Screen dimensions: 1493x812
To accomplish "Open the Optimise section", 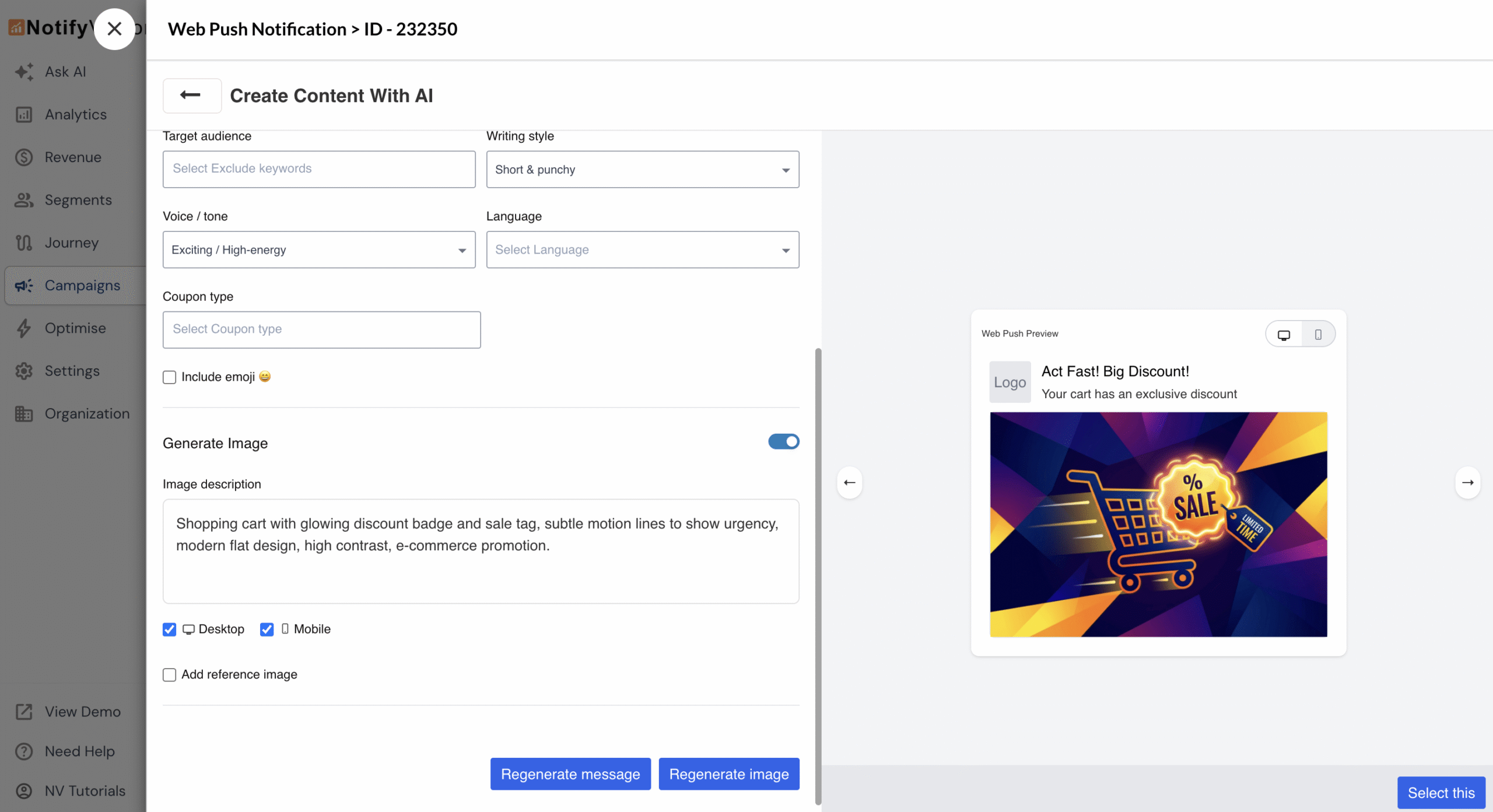I will click(75, 328).
